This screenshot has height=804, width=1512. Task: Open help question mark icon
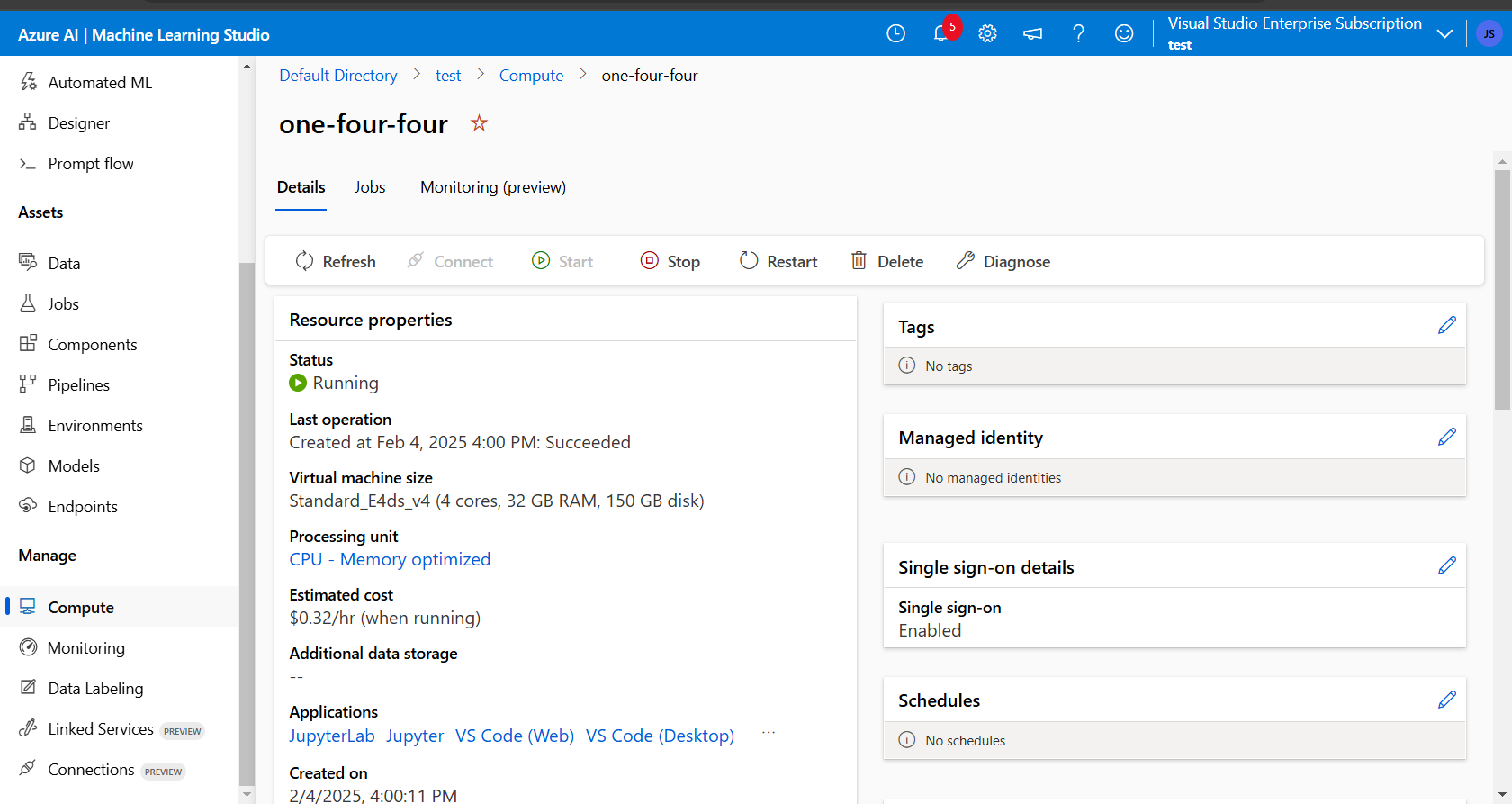[x=1078, y=33]
